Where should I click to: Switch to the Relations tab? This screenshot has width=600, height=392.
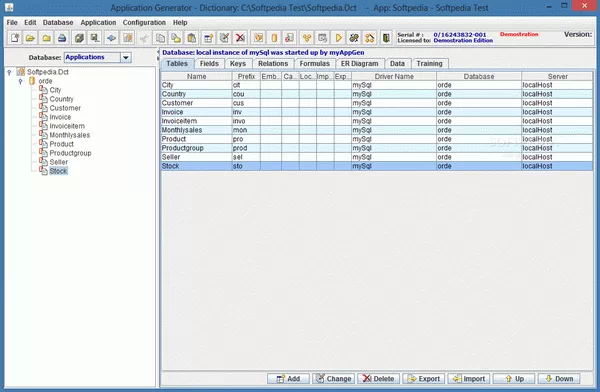(273, 64)
